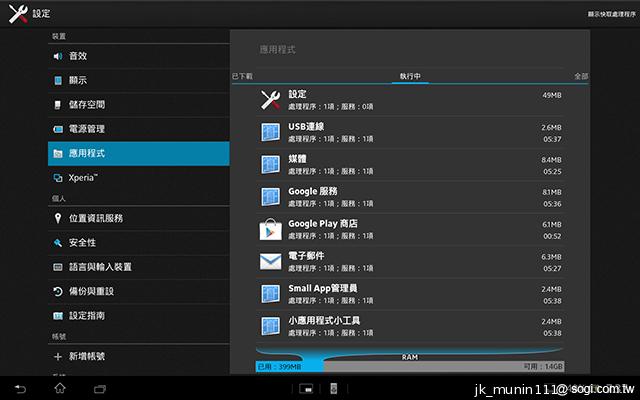Click 電源管理 label text
640x400 pixels.
[87, 129]
